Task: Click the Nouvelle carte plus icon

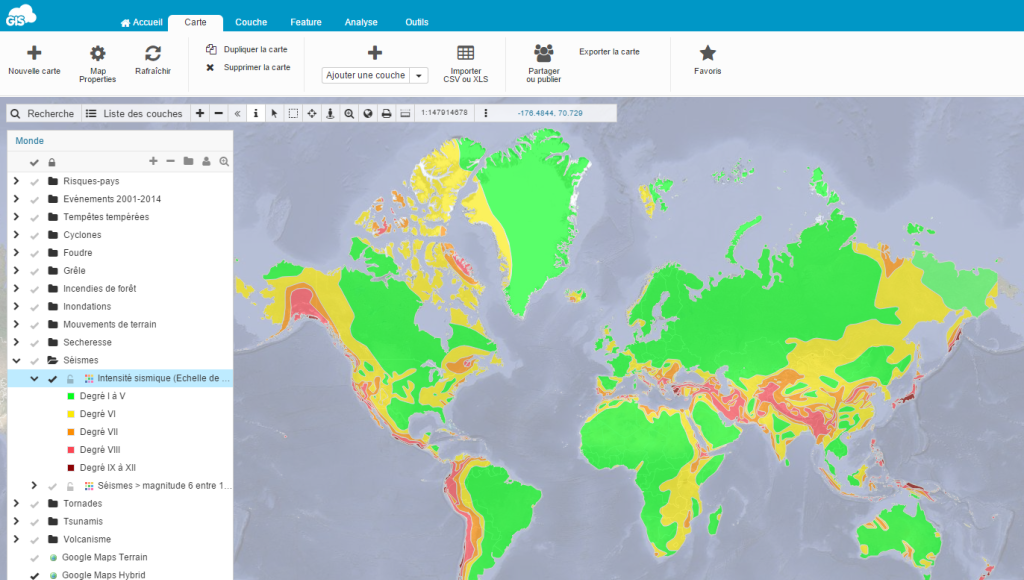Action: pyautogui.click(x=34, y=54)
